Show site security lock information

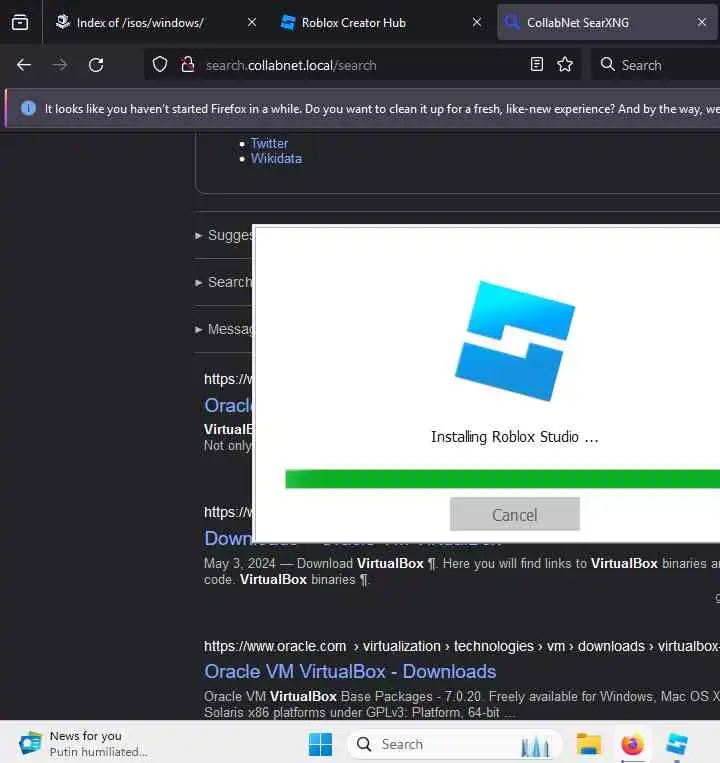(187, 64)
